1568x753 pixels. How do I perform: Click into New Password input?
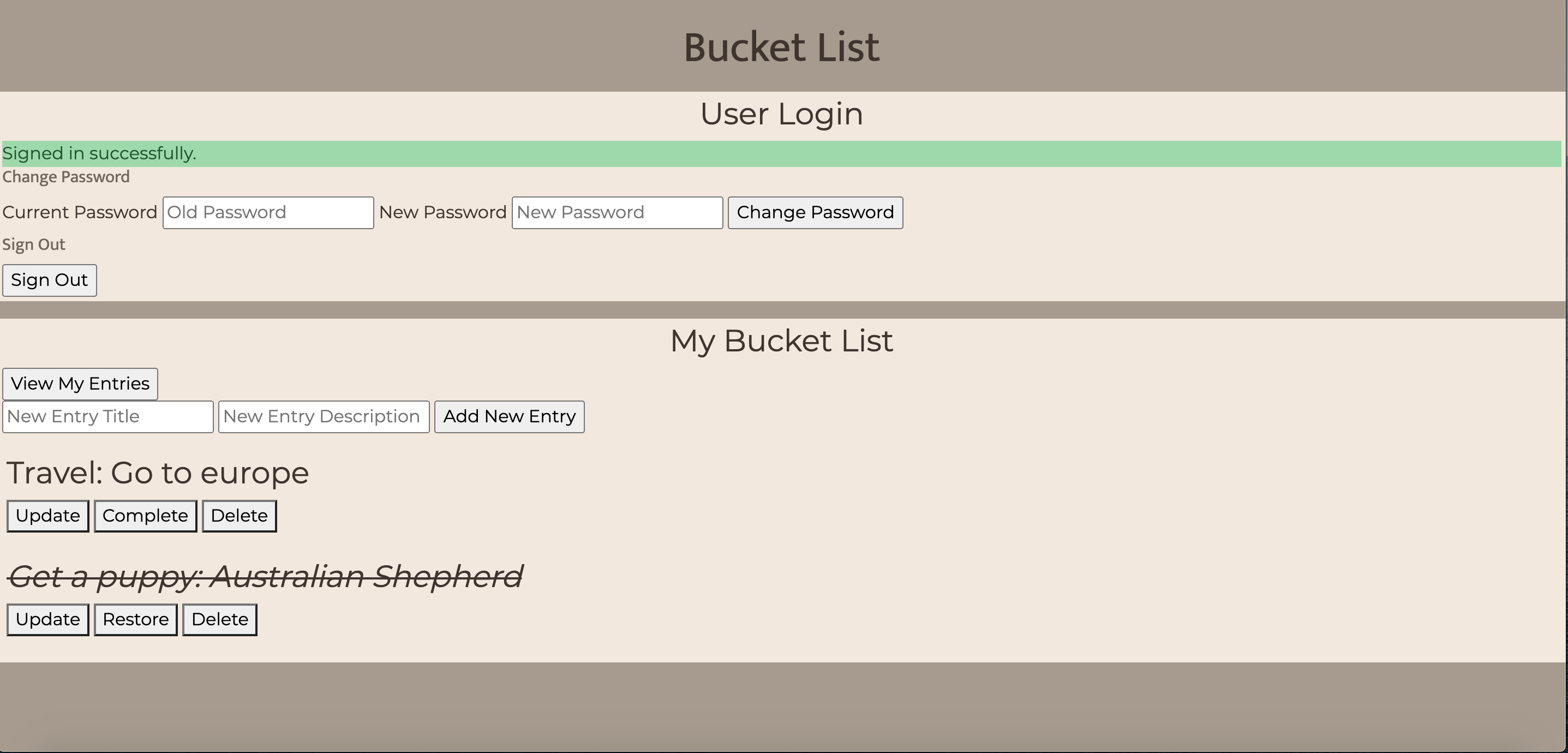pyautogui.click(x=617, y=212)
